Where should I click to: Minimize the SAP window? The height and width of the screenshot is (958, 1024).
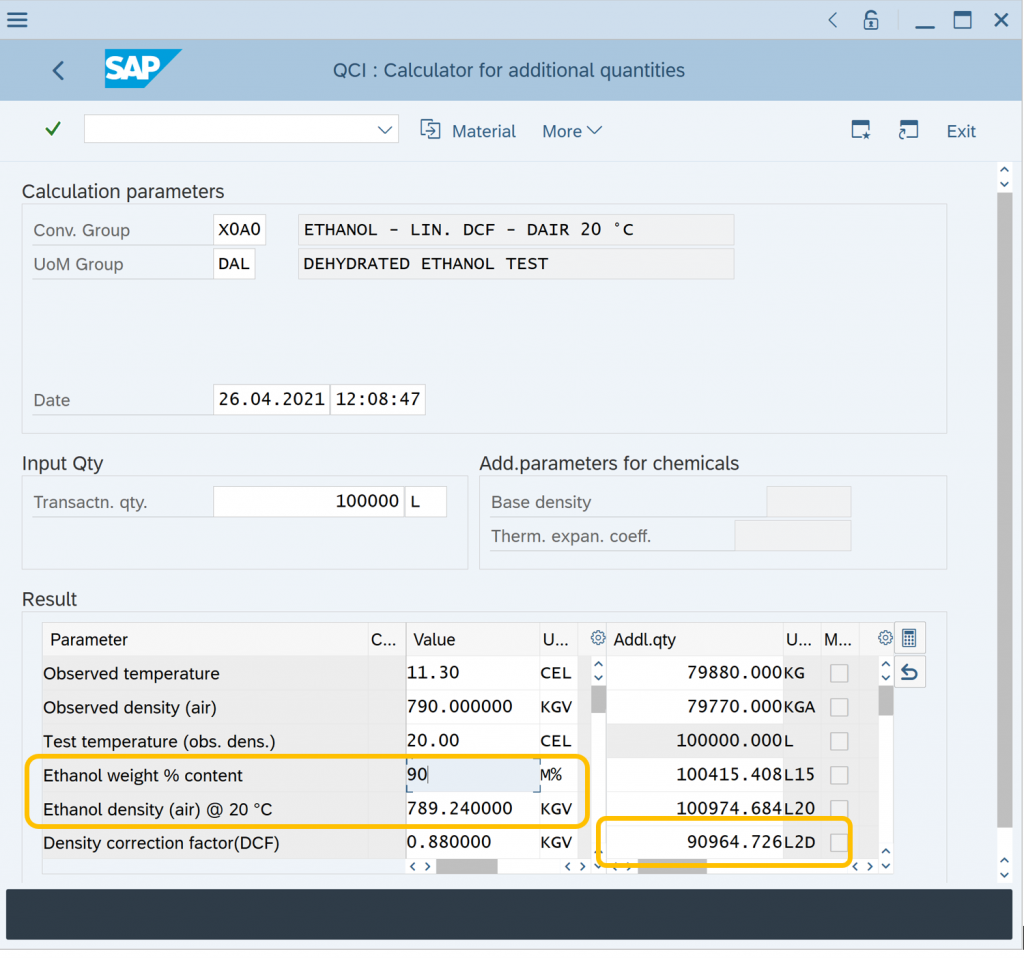click(x=925, y=25)
